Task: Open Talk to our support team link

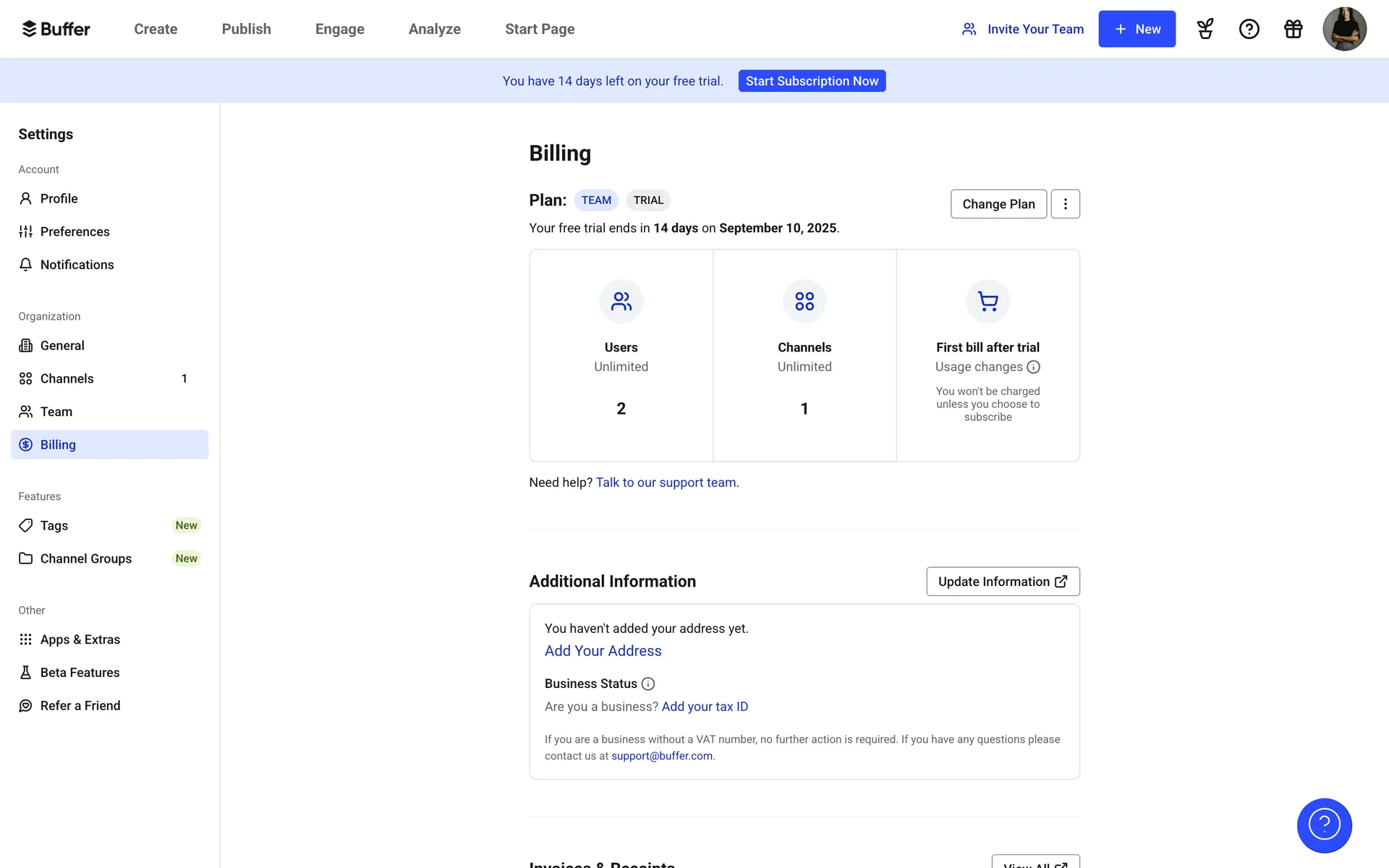Action: point(666,482)
